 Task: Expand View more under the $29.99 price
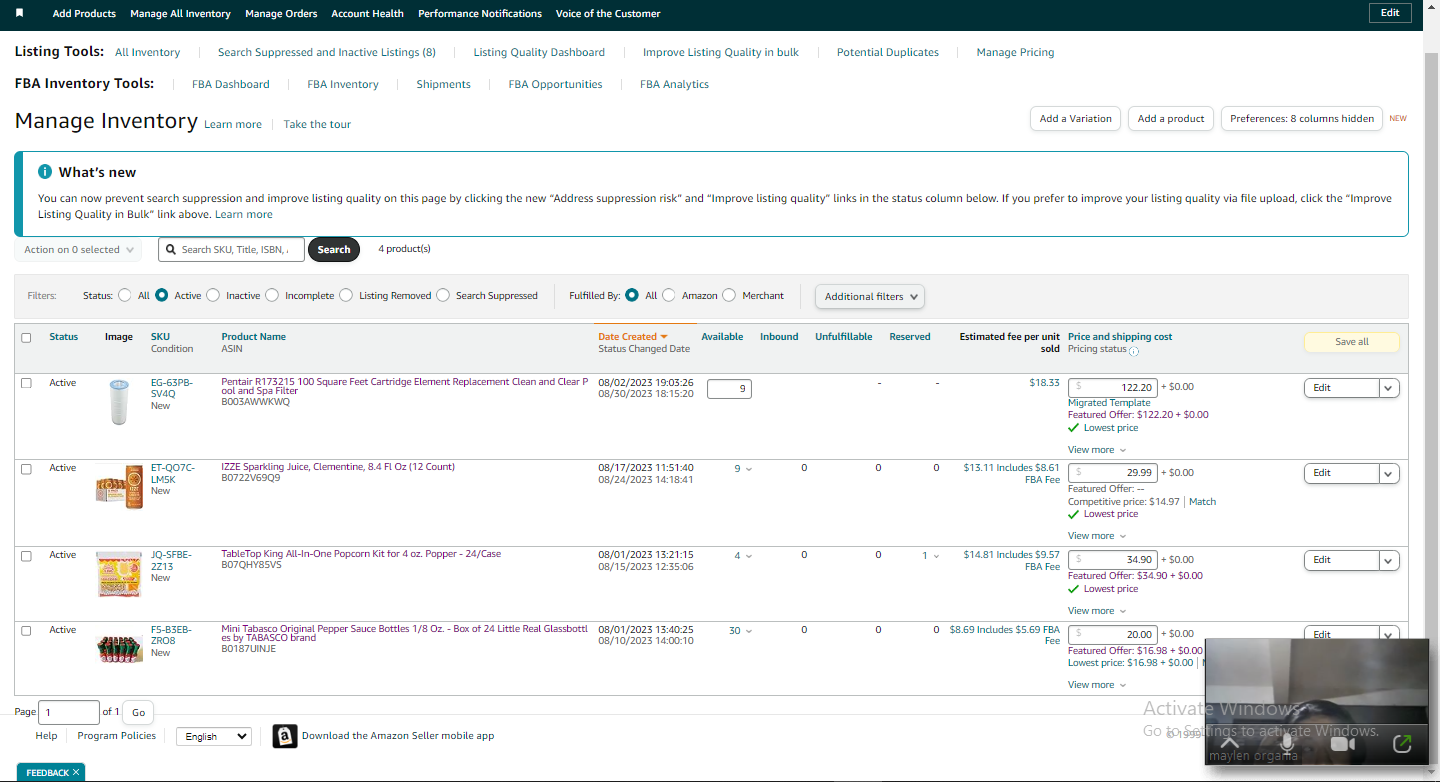(x=1096, y=536)
